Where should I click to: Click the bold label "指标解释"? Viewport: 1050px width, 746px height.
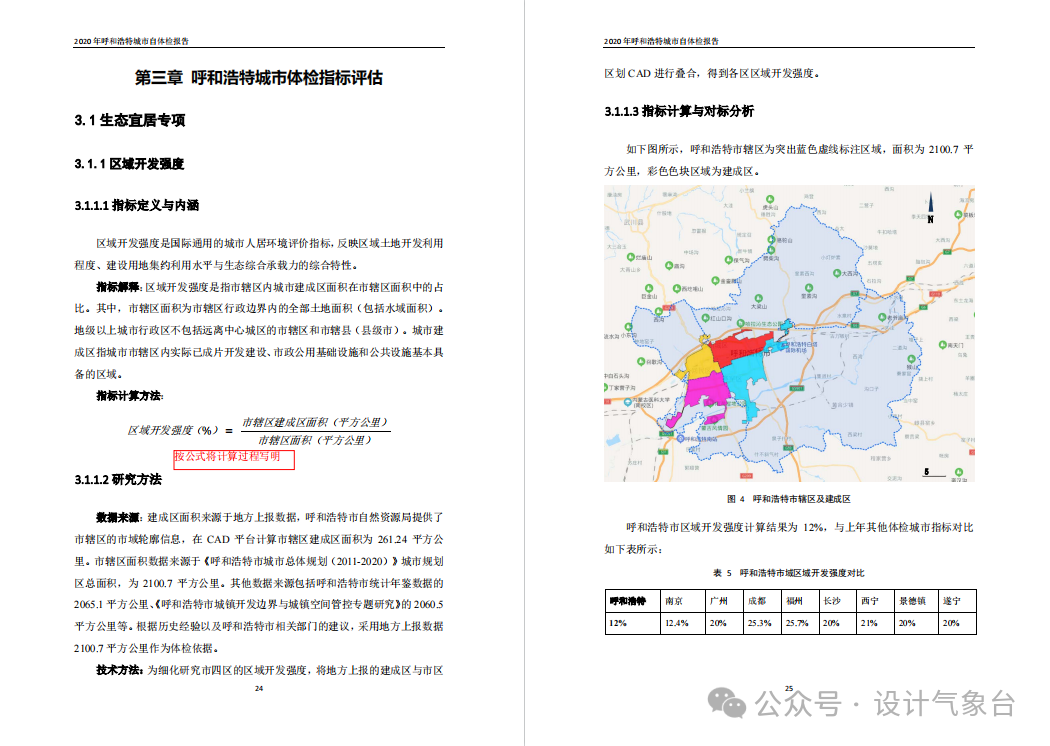pyautogui.click(x=118, y=287)
